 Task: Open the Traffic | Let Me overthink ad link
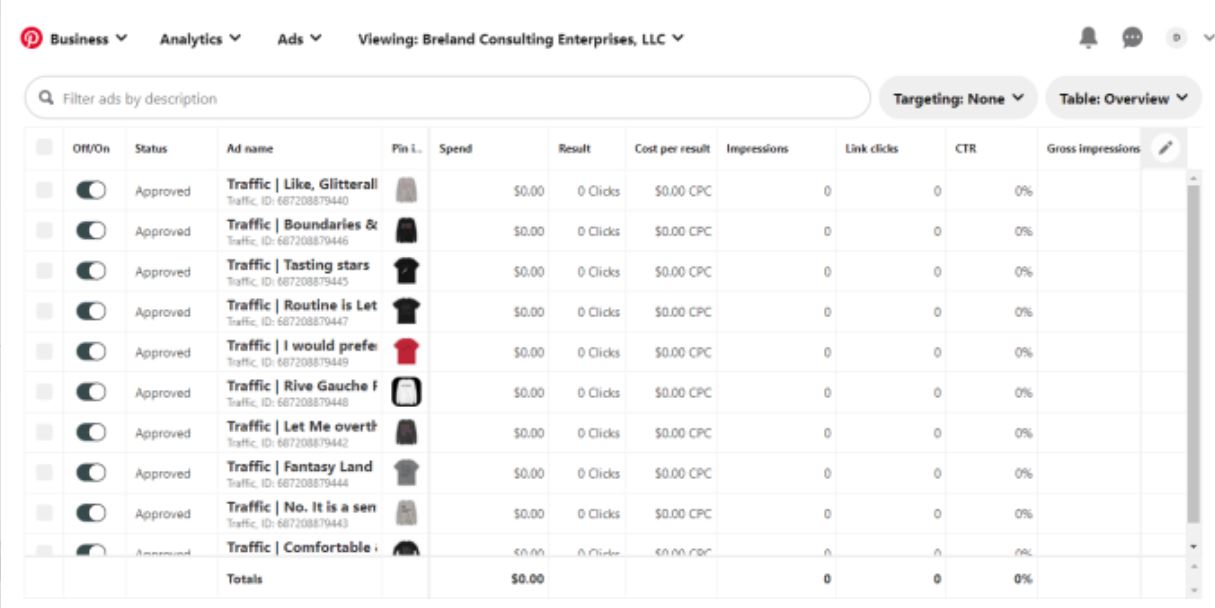301,426
